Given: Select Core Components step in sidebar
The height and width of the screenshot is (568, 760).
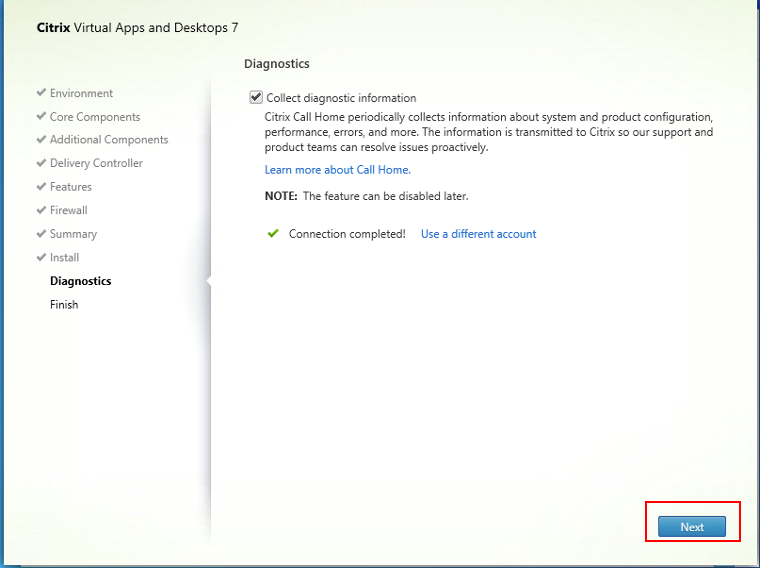Looking at the screenshot, I should click(x=95, y=117).
